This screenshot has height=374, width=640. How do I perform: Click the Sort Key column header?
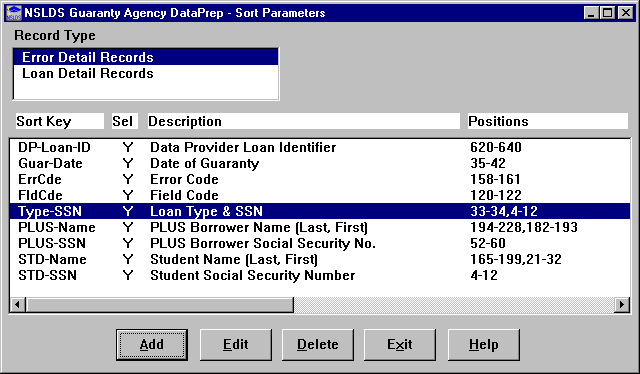point(60,121)
